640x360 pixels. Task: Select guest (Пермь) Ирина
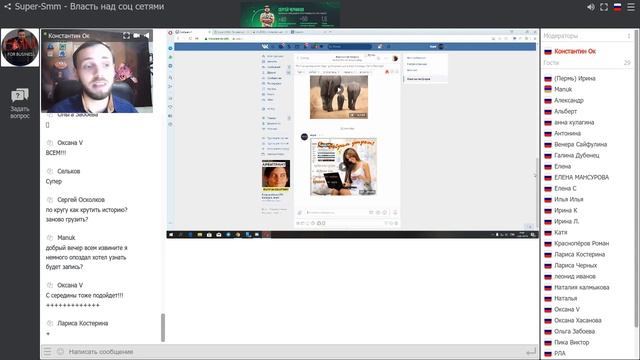(x=575, y=78)
